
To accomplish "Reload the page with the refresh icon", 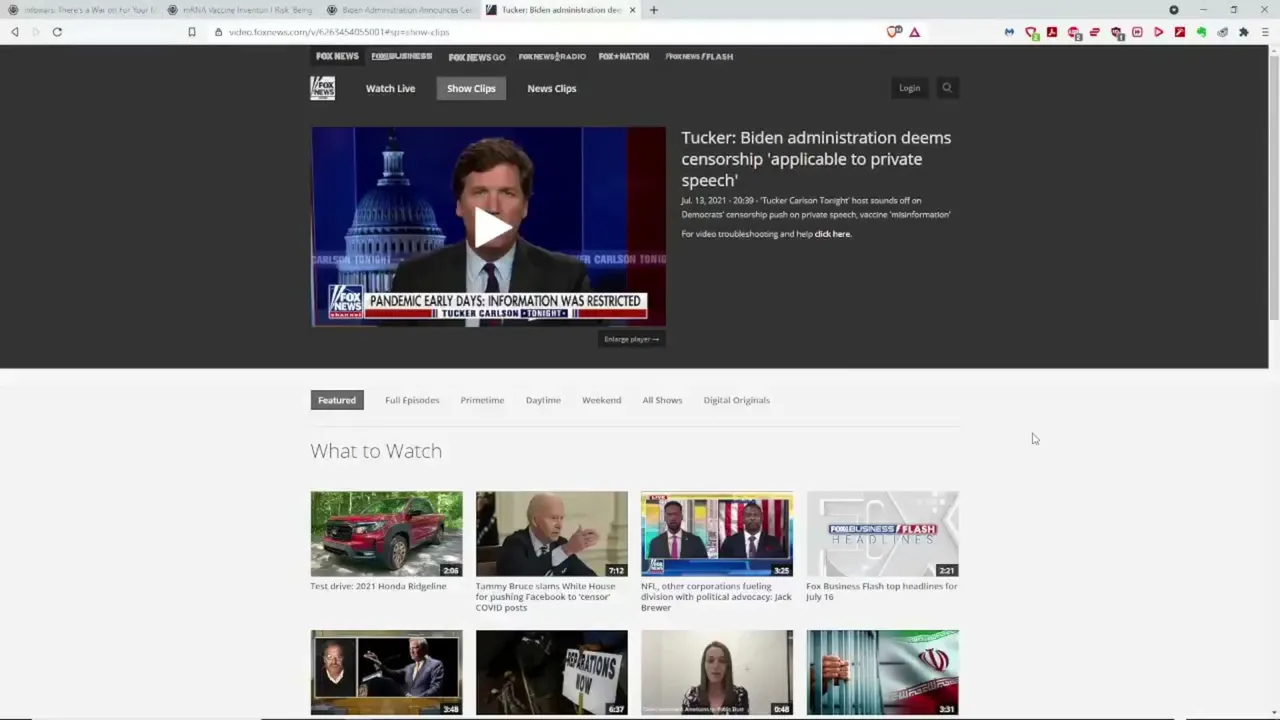I will pyautogui.click(x=57, y=32).
